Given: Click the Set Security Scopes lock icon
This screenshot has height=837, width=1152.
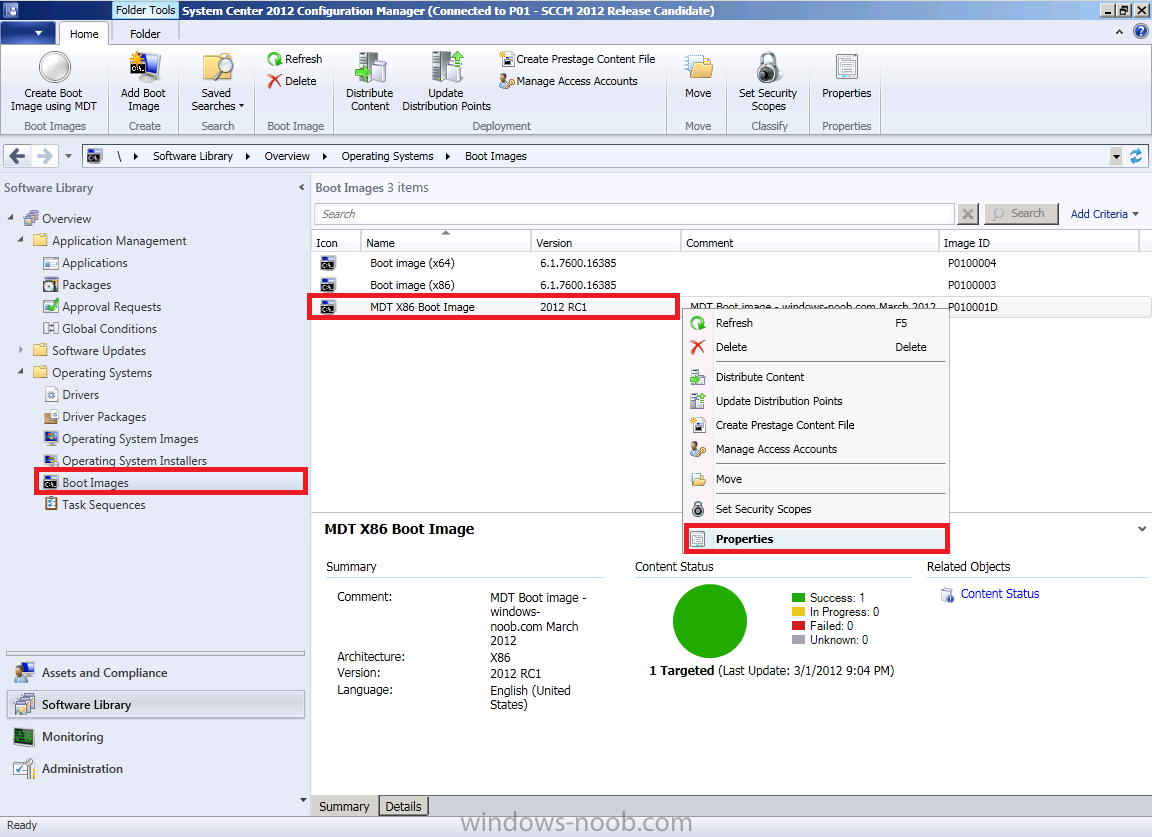Looking at the screenshot, I should [x=768, y=67].
